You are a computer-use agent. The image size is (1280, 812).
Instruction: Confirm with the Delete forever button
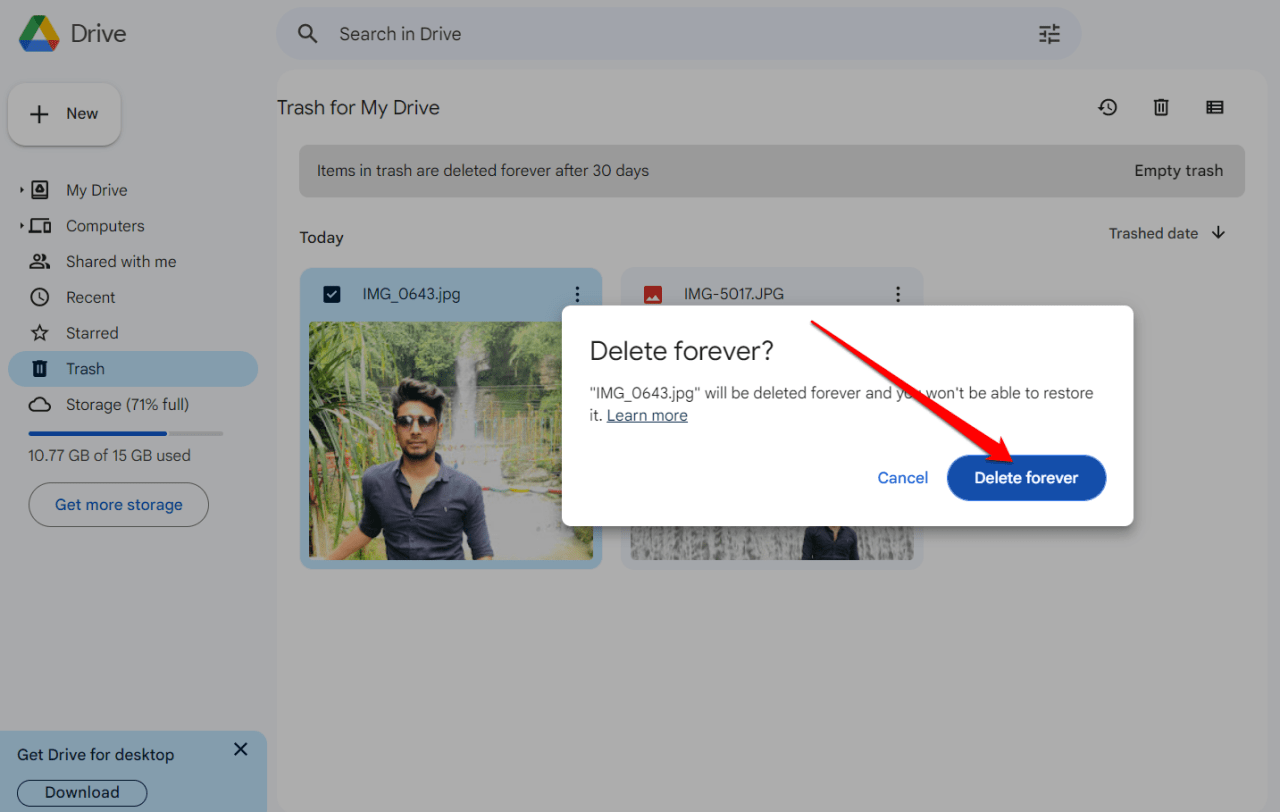(1026, 477)
